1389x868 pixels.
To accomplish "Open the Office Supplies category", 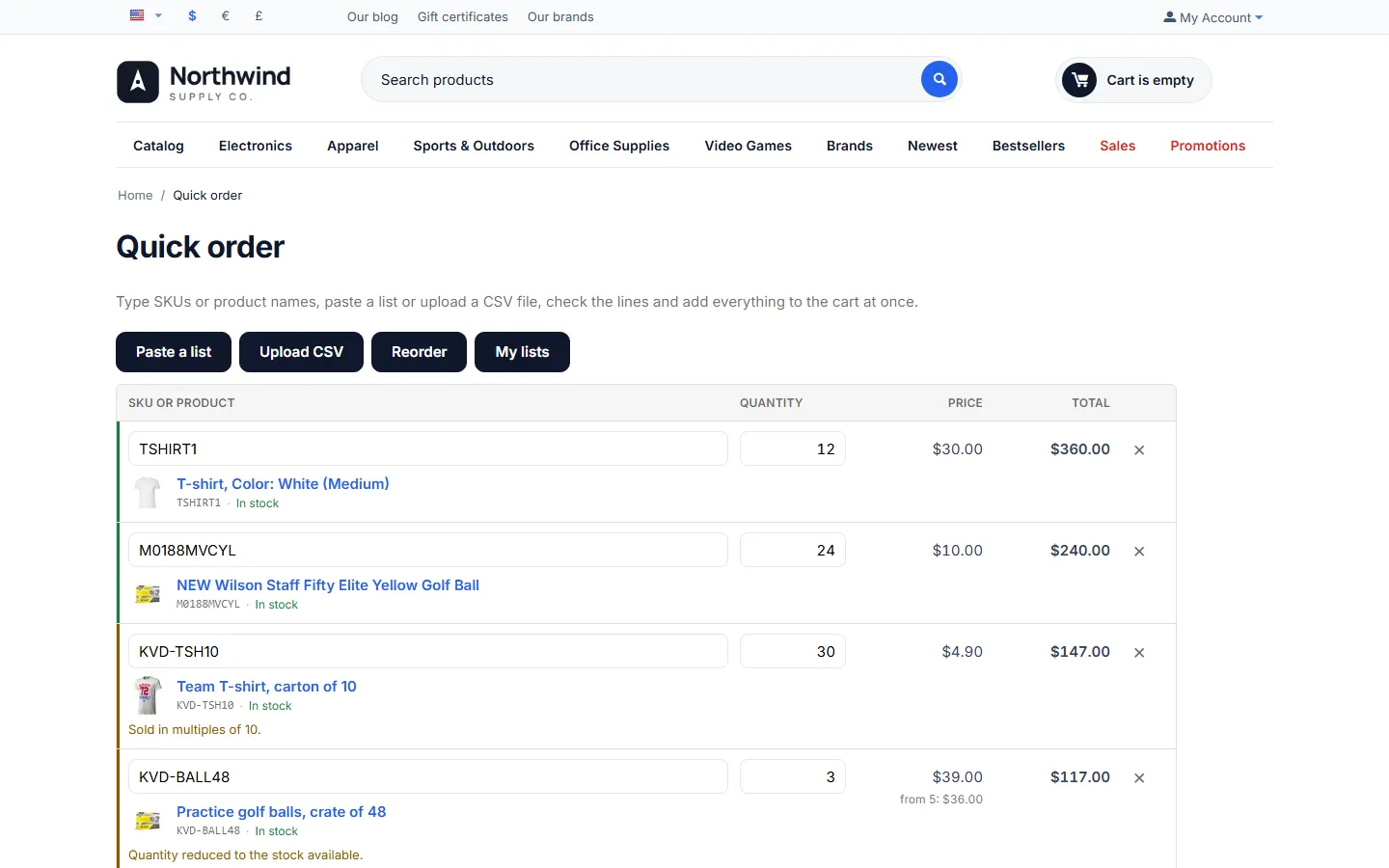I will click(619, 146).
